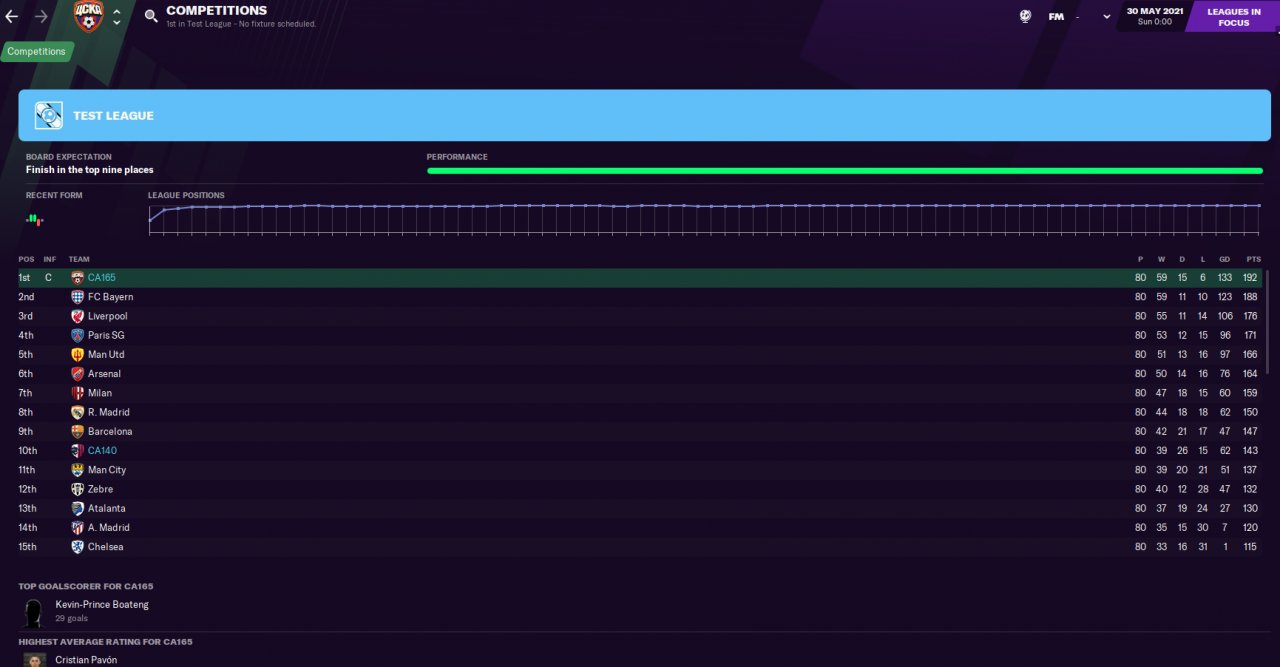Screen dimensions: 1280x667
Task: Open Man City team link
Action: pyautogui.click(x=107, y=470)
